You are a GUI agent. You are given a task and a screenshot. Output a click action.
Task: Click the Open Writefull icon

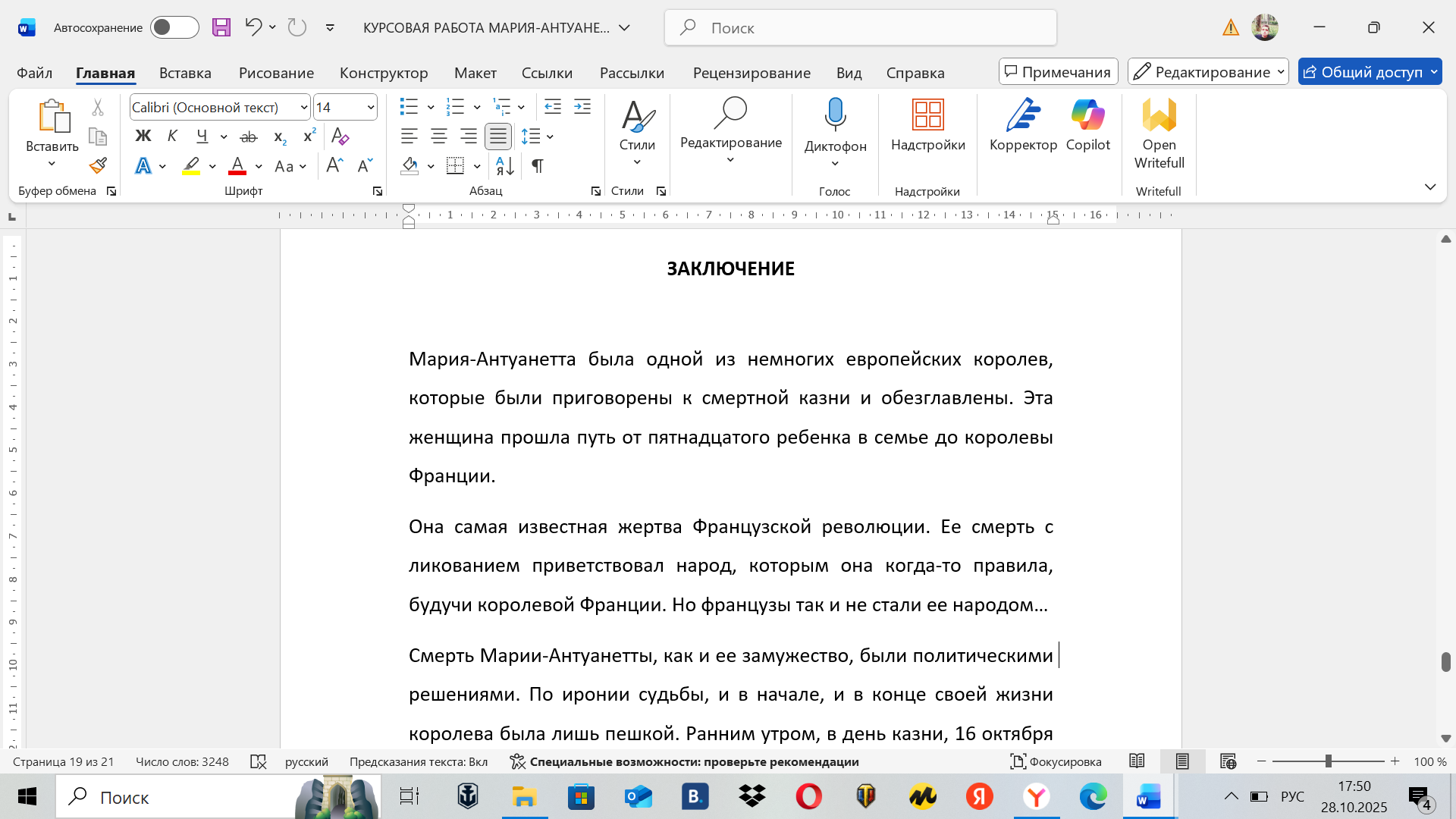[1159, 115]
